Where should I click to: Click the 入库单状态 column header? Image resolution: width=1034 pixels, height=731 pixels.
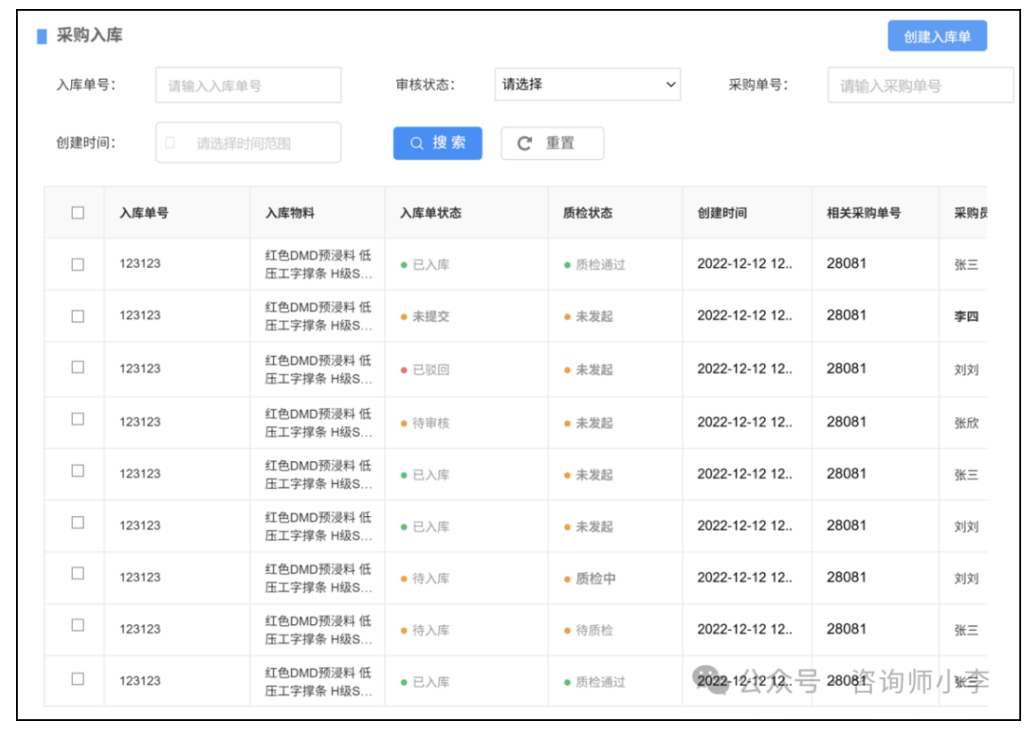[x=430, y=213]
